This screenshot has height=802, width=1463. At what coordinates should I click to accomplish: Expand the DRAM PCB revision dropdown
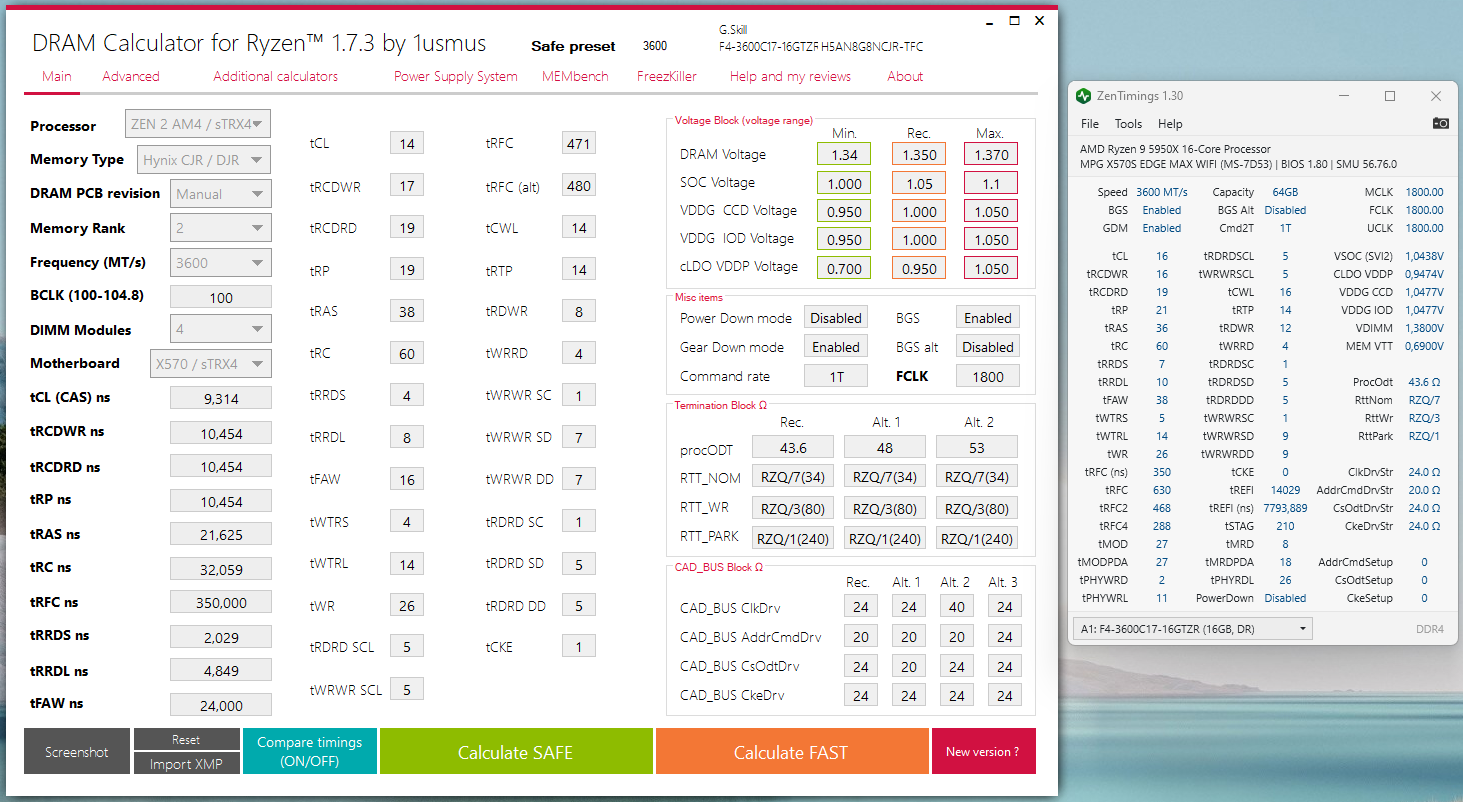coord(221,194)
